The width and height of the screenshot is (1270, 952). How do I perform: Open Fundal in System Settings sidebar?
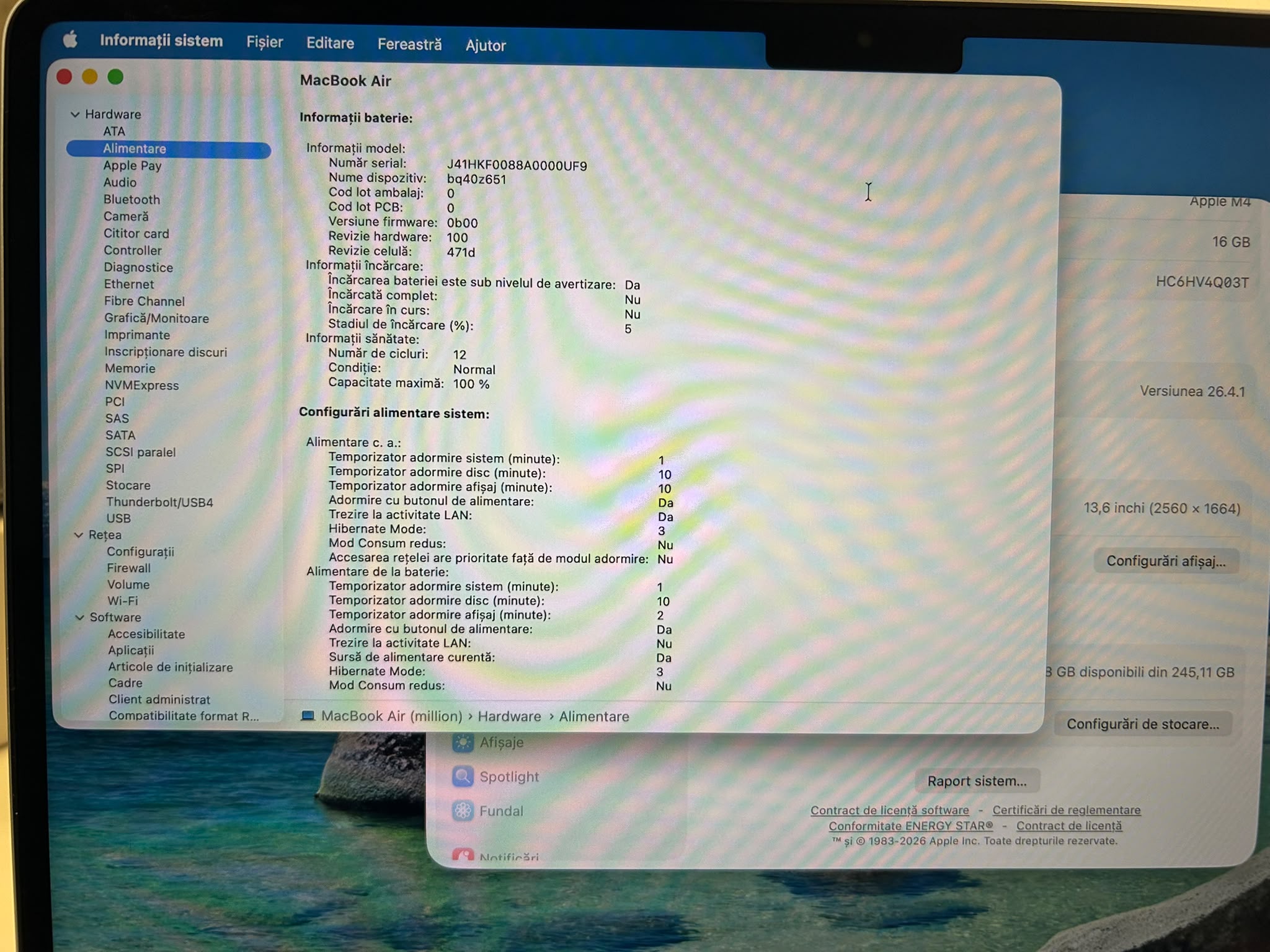click(x=489, y=811)
